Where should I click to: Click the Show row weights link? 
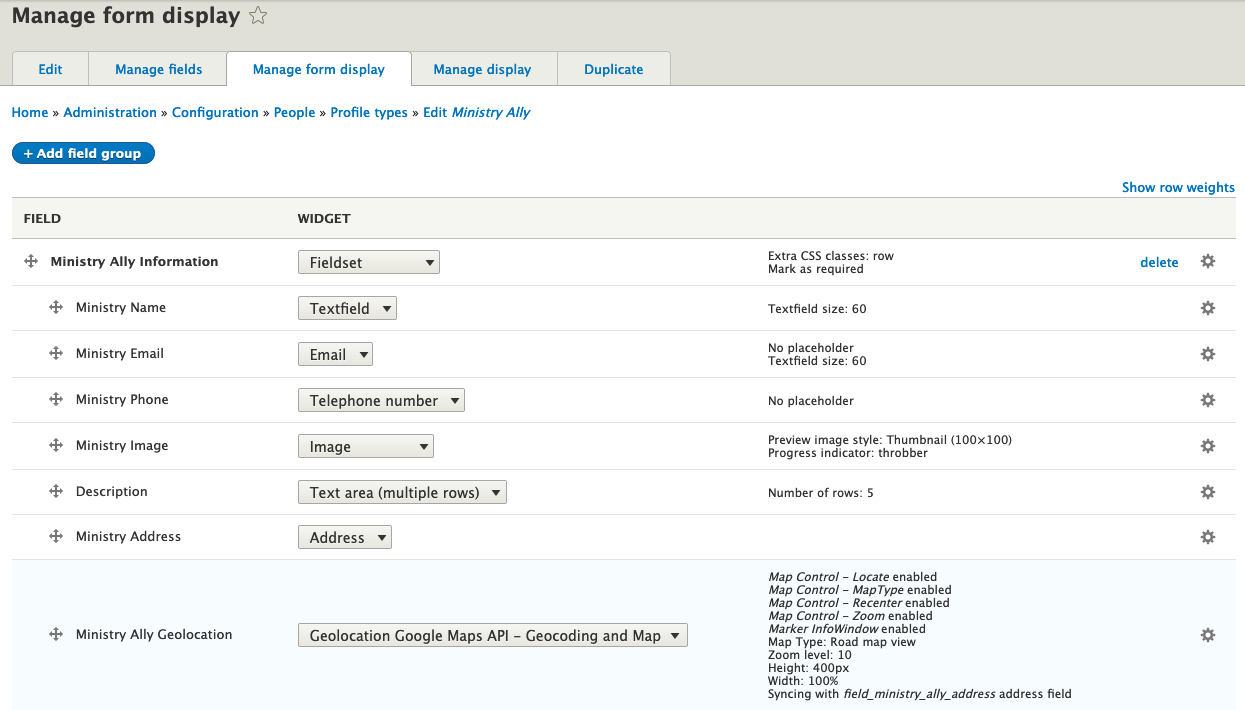[1178, 187]
